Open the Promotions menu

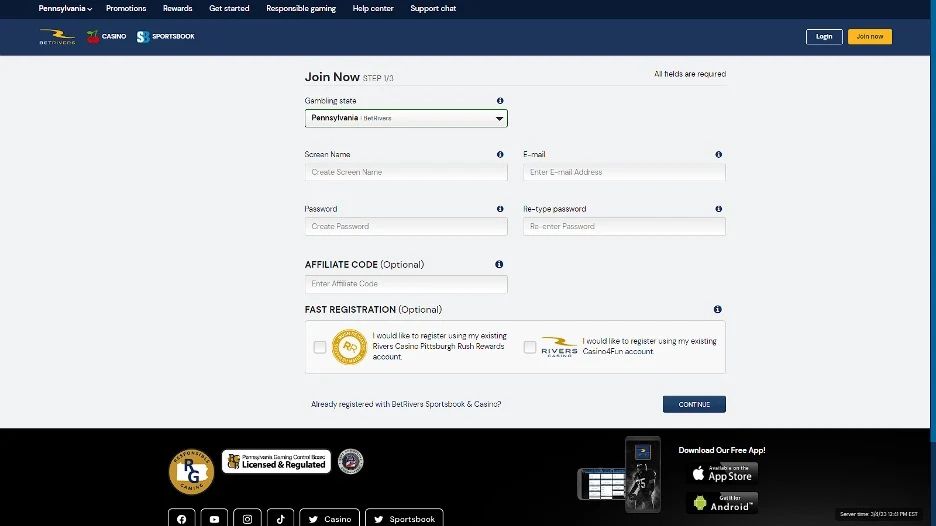click(126, 8)
